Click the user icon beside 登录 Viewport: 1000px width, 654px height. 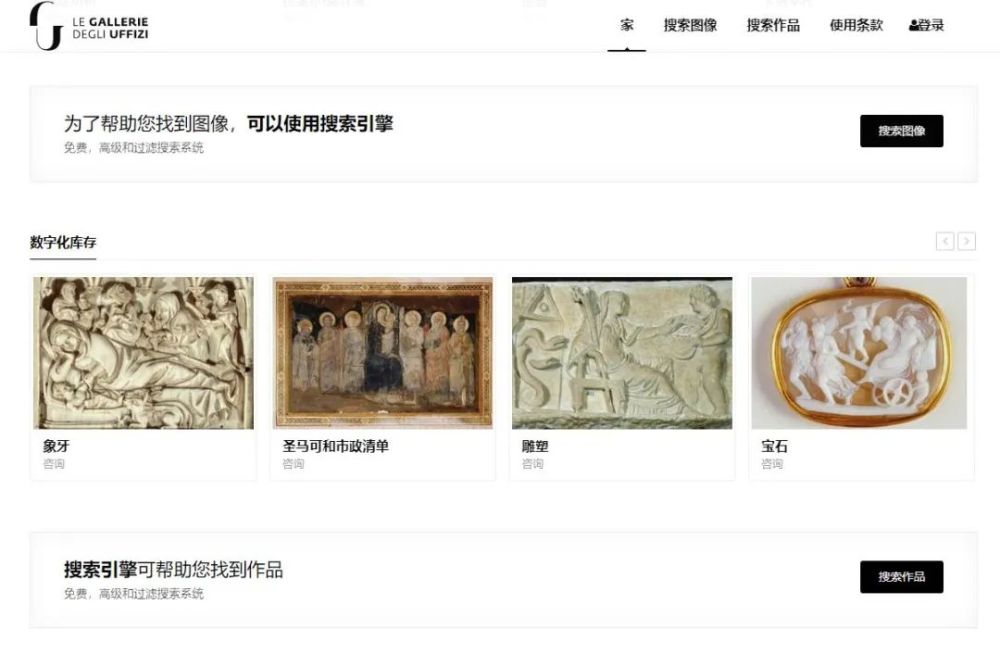[x=913, y=26]
